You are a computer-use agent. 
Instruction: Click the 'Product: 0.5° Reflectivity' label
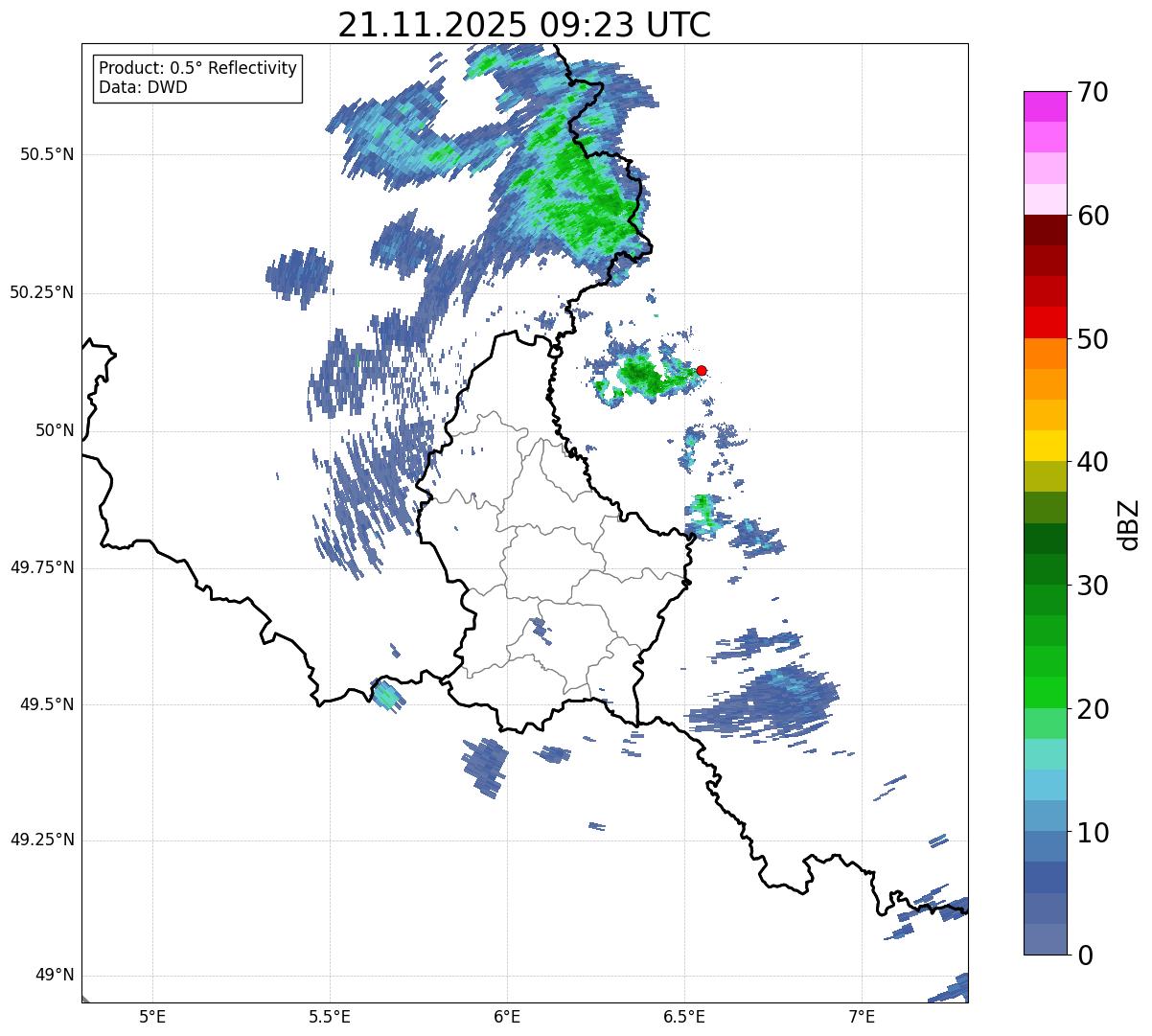[x=198, y=68]
